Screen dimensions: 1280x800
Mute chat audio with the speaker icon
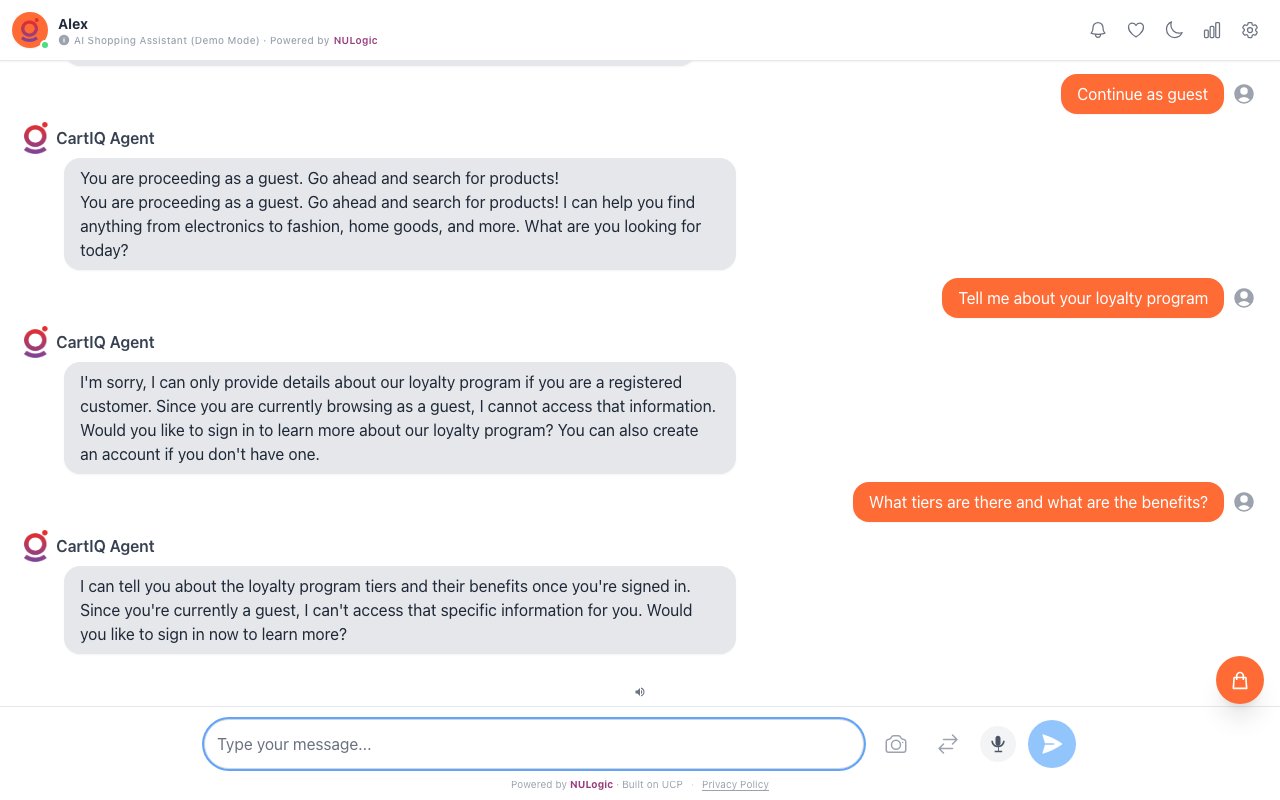pyautogui.click(x=640, y=692)
